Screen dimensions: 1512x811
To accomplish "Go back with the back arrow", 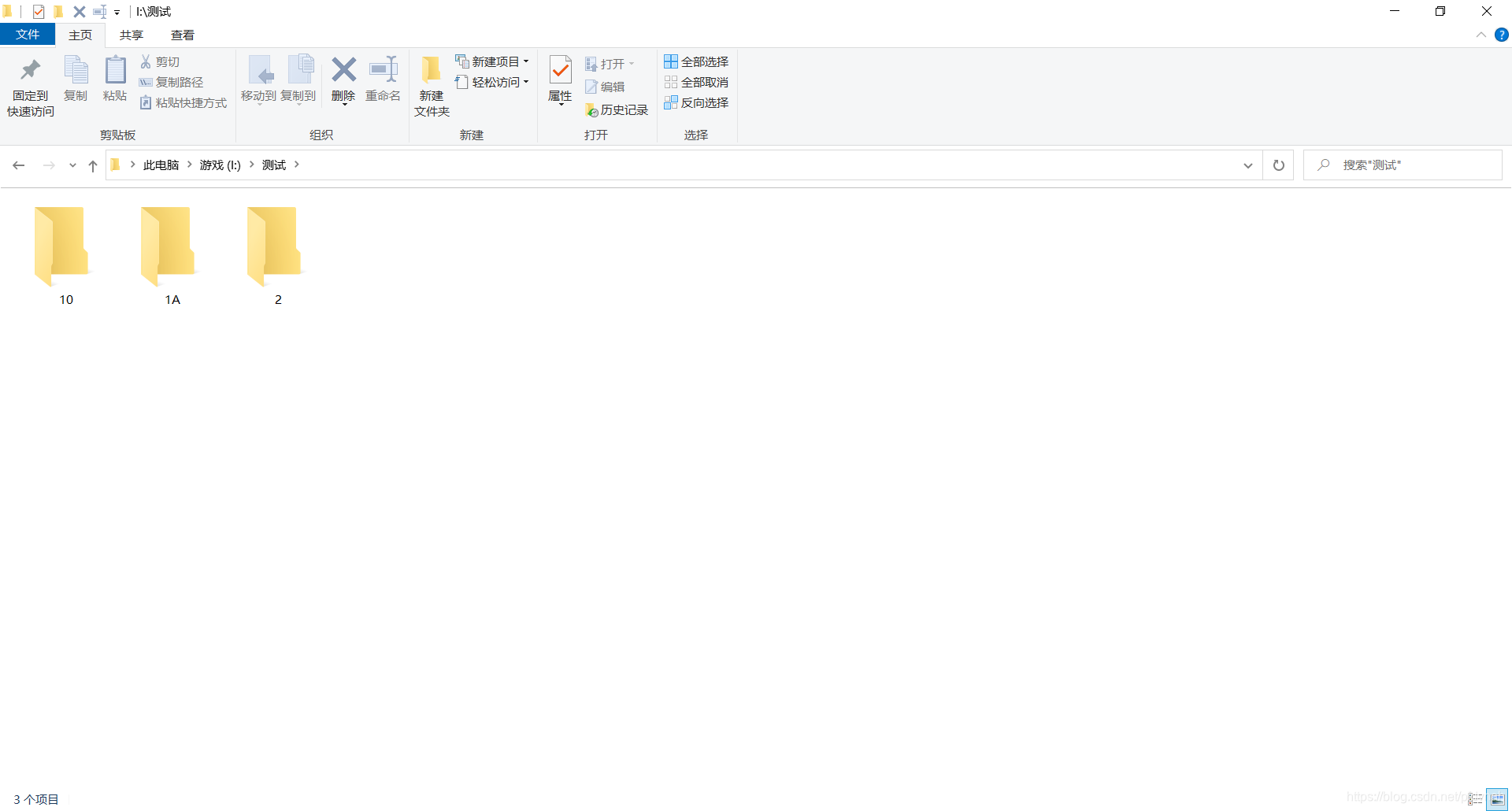I will [x=19, y=165].
